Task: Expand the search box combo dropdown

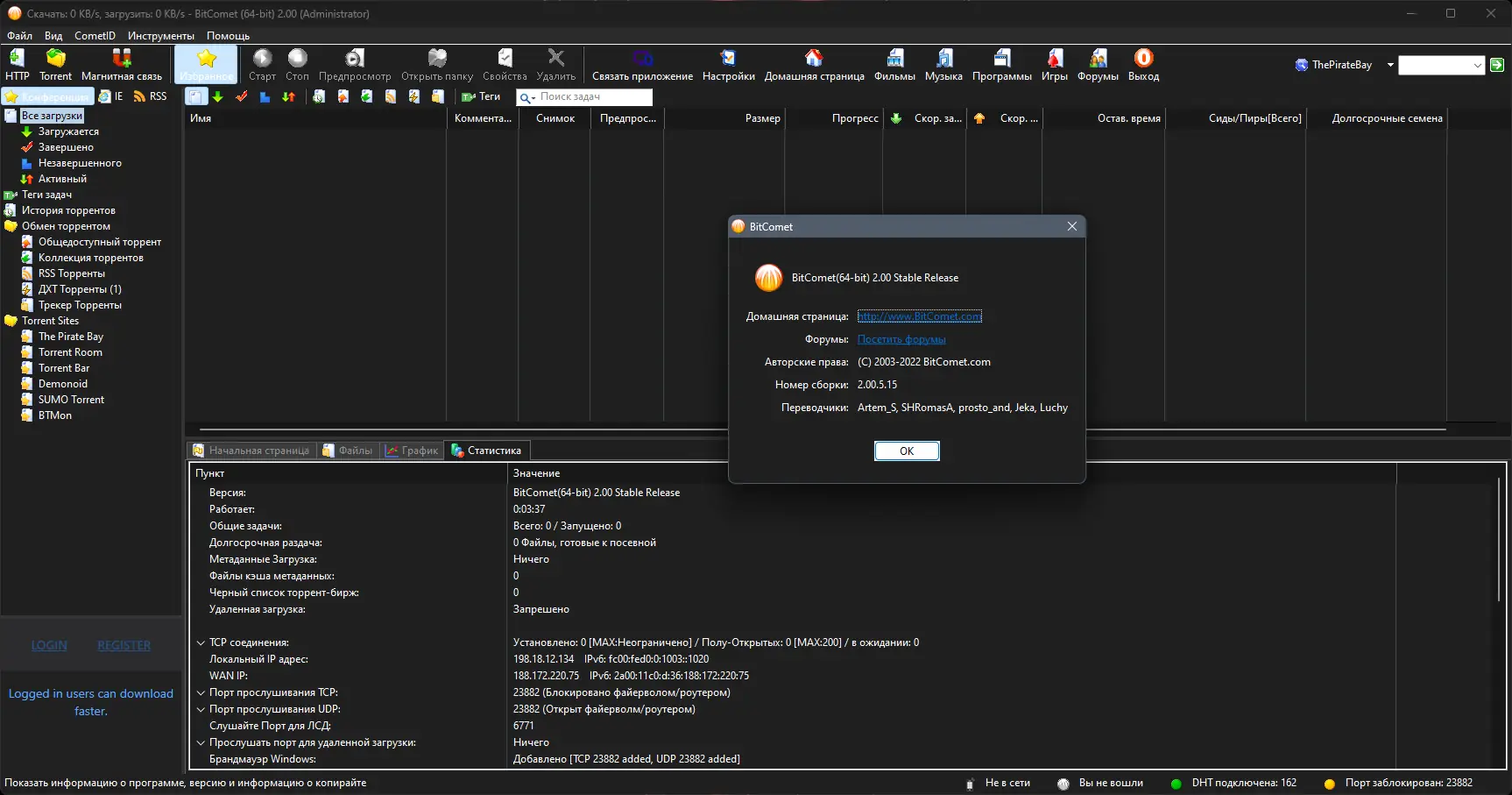Action: (1478, 65)
